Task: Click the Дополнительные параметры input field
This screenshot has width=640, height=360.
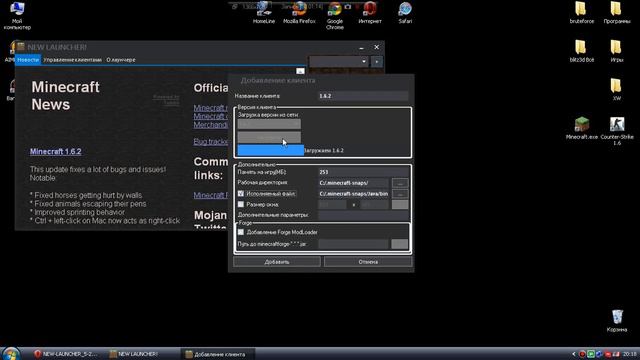Action: (x=363, y=215)
